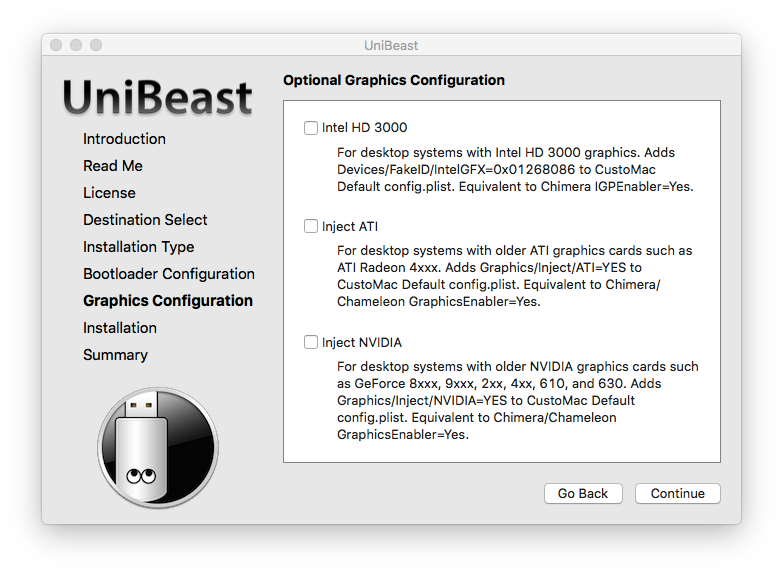Click the Intel HD 3000 description text

515,169
